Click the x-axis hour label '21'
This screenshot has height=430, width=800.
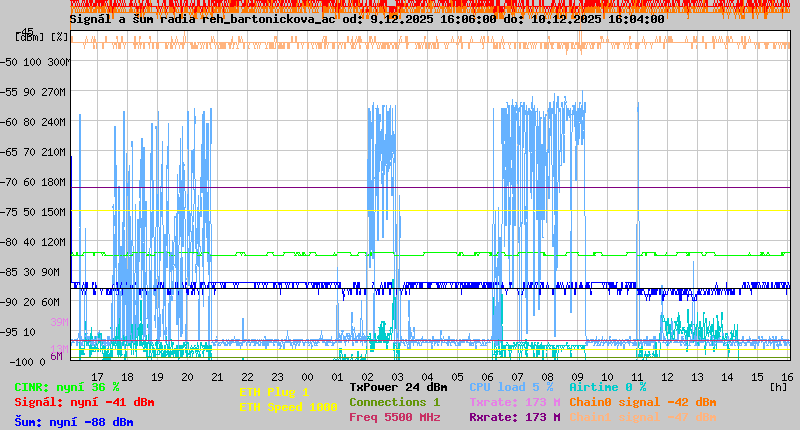(x=217, y=377)
